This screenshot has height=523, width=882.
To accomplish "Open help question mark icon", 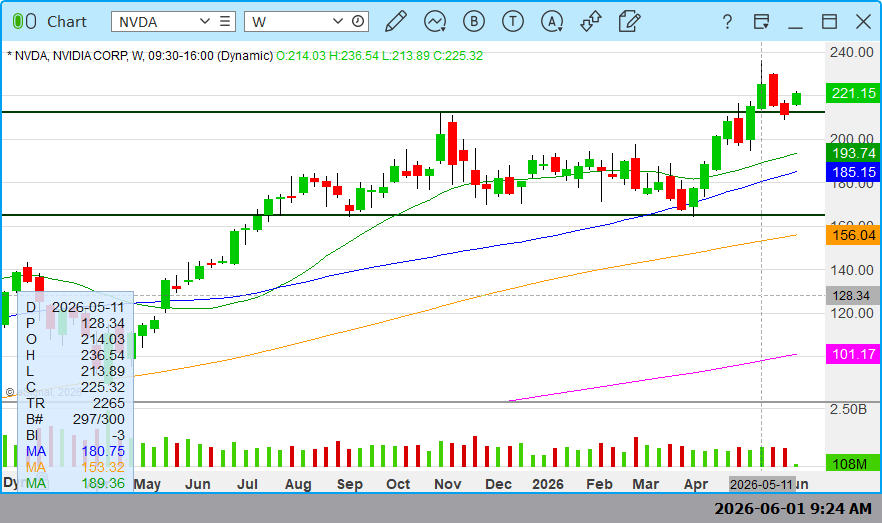I will pyautogui.click(x=727, y=22).
